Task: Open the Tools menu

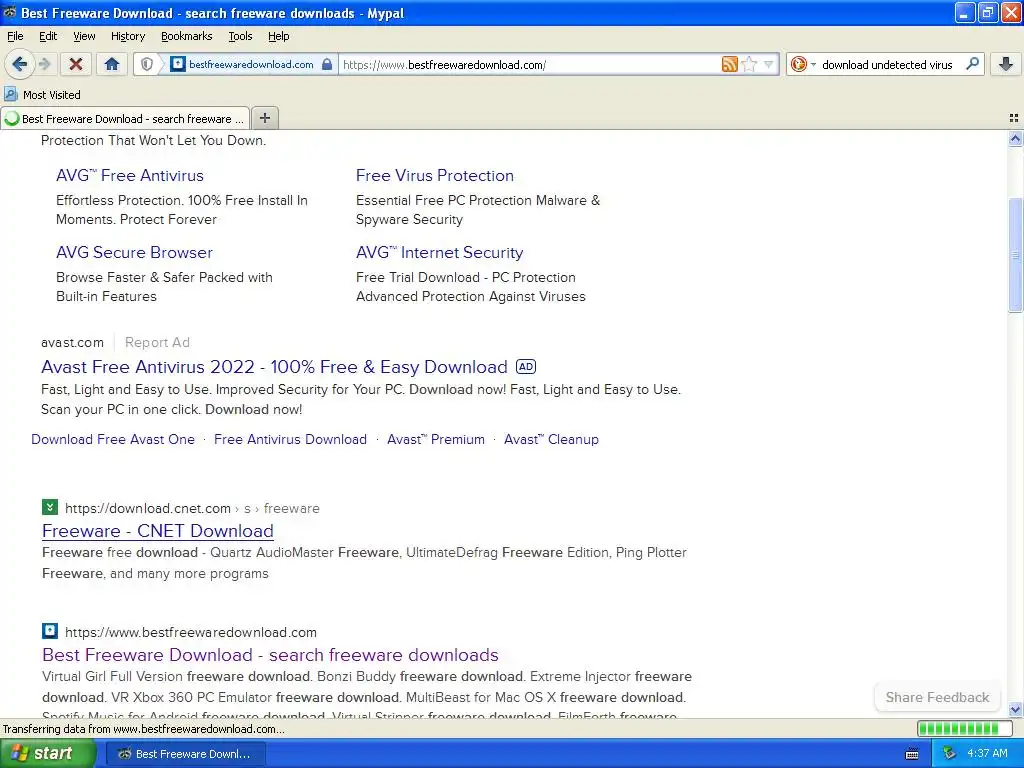Action: 240,36
